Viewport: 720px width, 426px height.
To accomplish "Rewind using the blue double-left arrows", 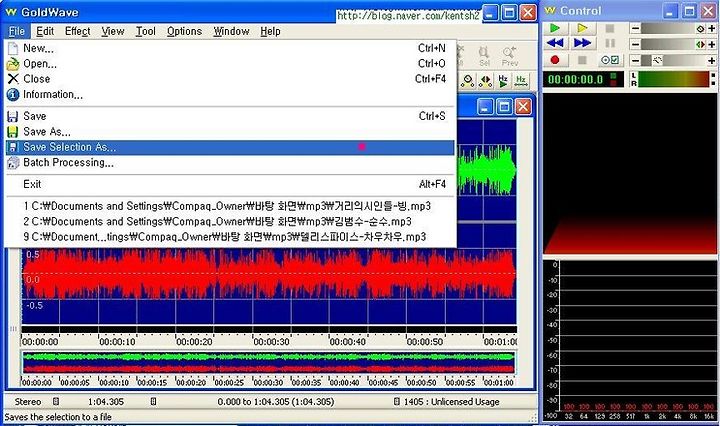I will pyautogui.click(x=555, y=43).
